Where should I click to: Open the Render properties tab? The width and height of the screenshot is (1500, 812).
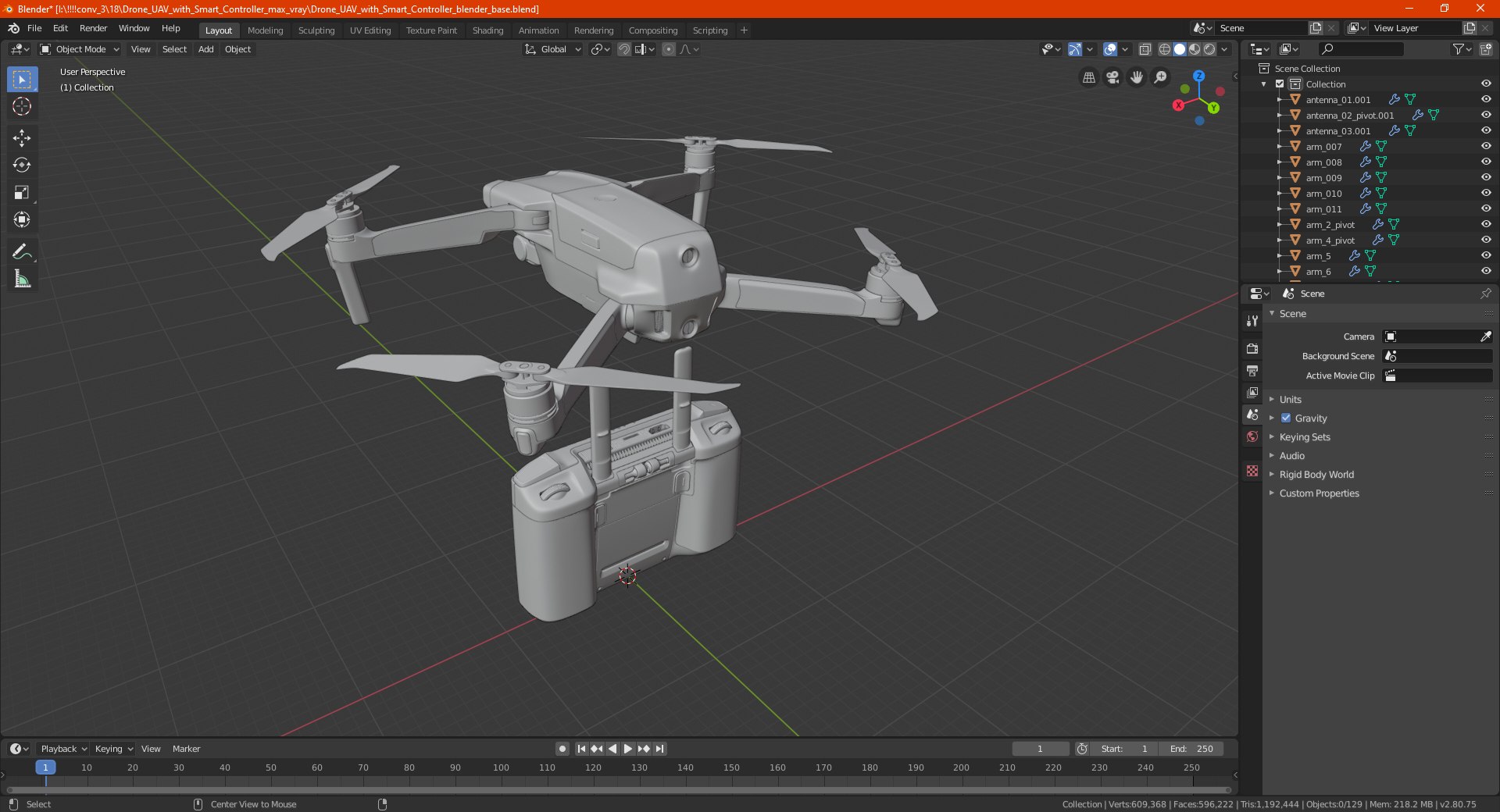point(1252,348)
